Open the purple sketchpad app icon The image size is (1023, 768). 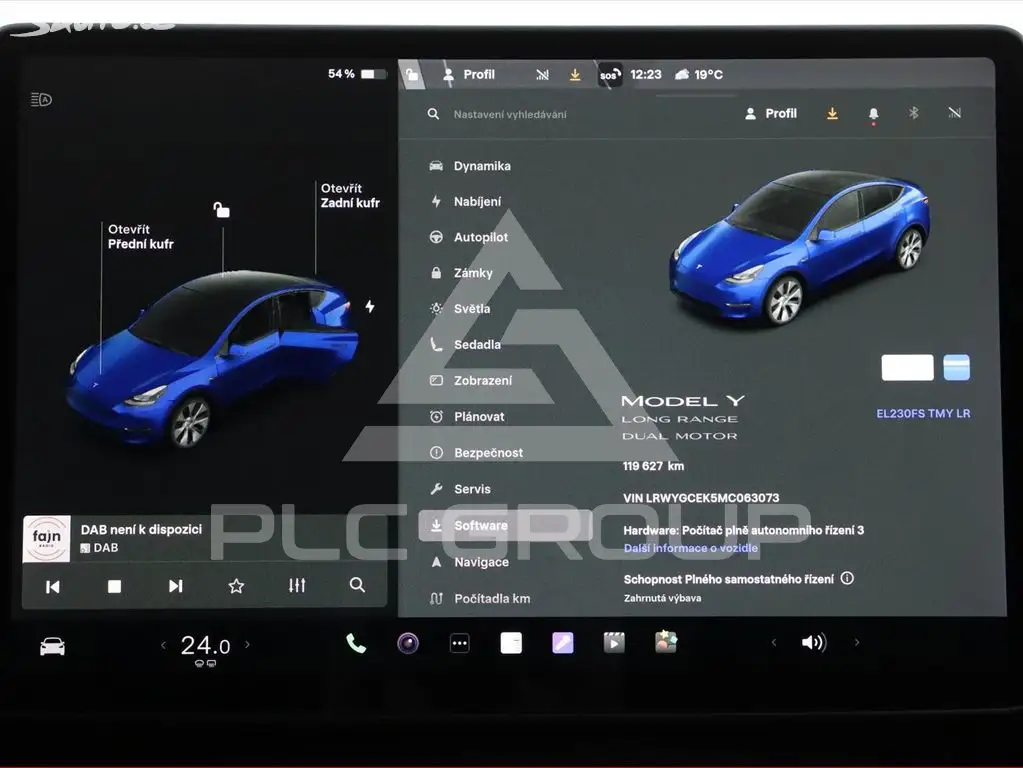pyautogui.click(x=562, y=643)
